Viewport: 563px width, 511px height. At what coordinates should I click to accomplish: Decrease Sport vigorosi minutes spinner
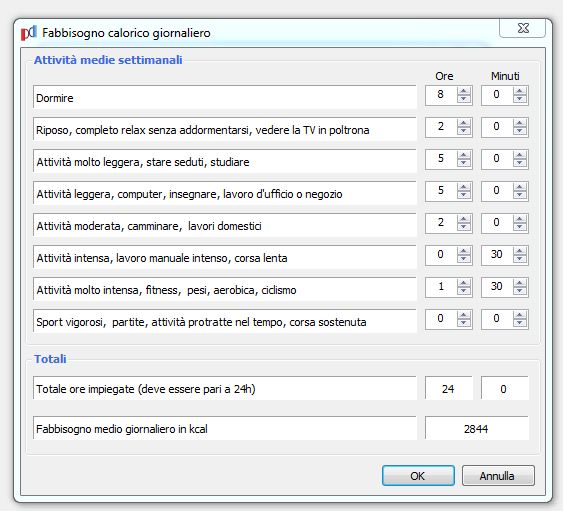tap(520, 323)
